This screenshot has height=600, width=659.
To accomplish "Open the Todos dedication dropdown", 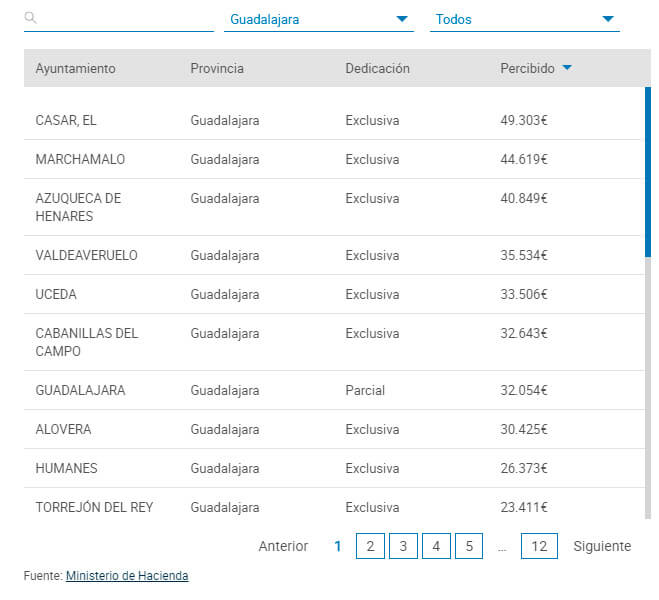I will tap(524, 19).
